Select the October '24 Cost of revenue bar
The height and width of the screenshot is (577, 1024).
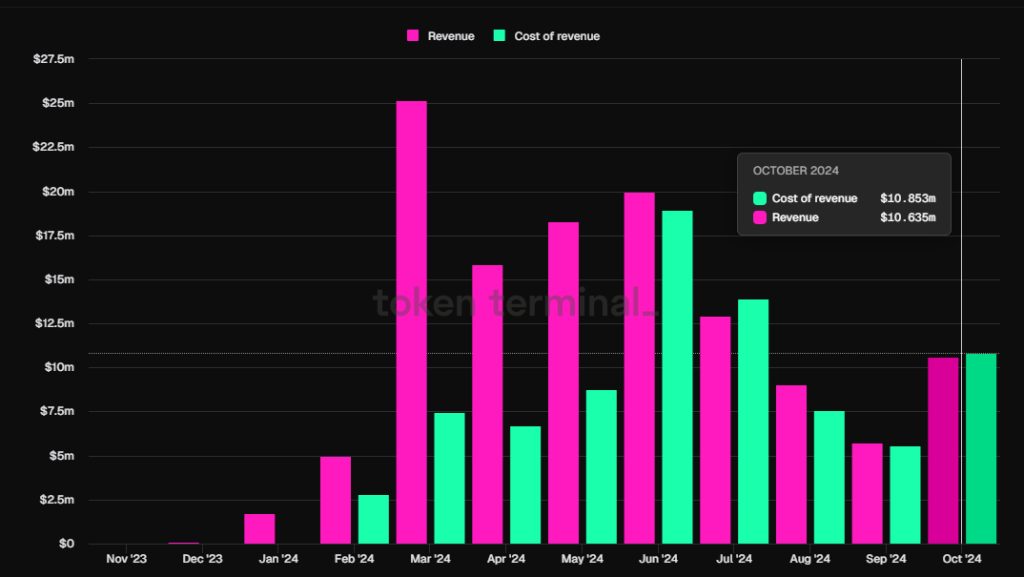(981, 448)
